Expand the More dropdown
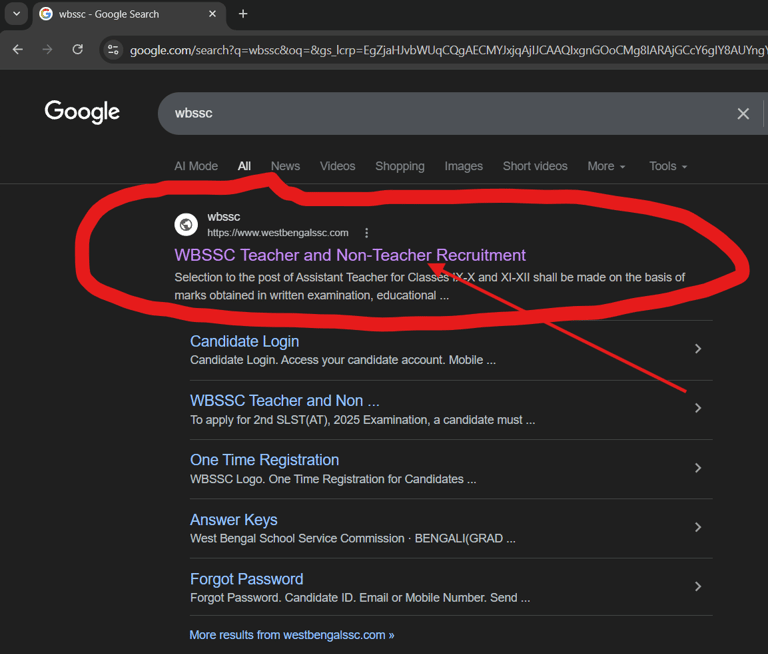This screenshot has height=654, width=768. 606,166
